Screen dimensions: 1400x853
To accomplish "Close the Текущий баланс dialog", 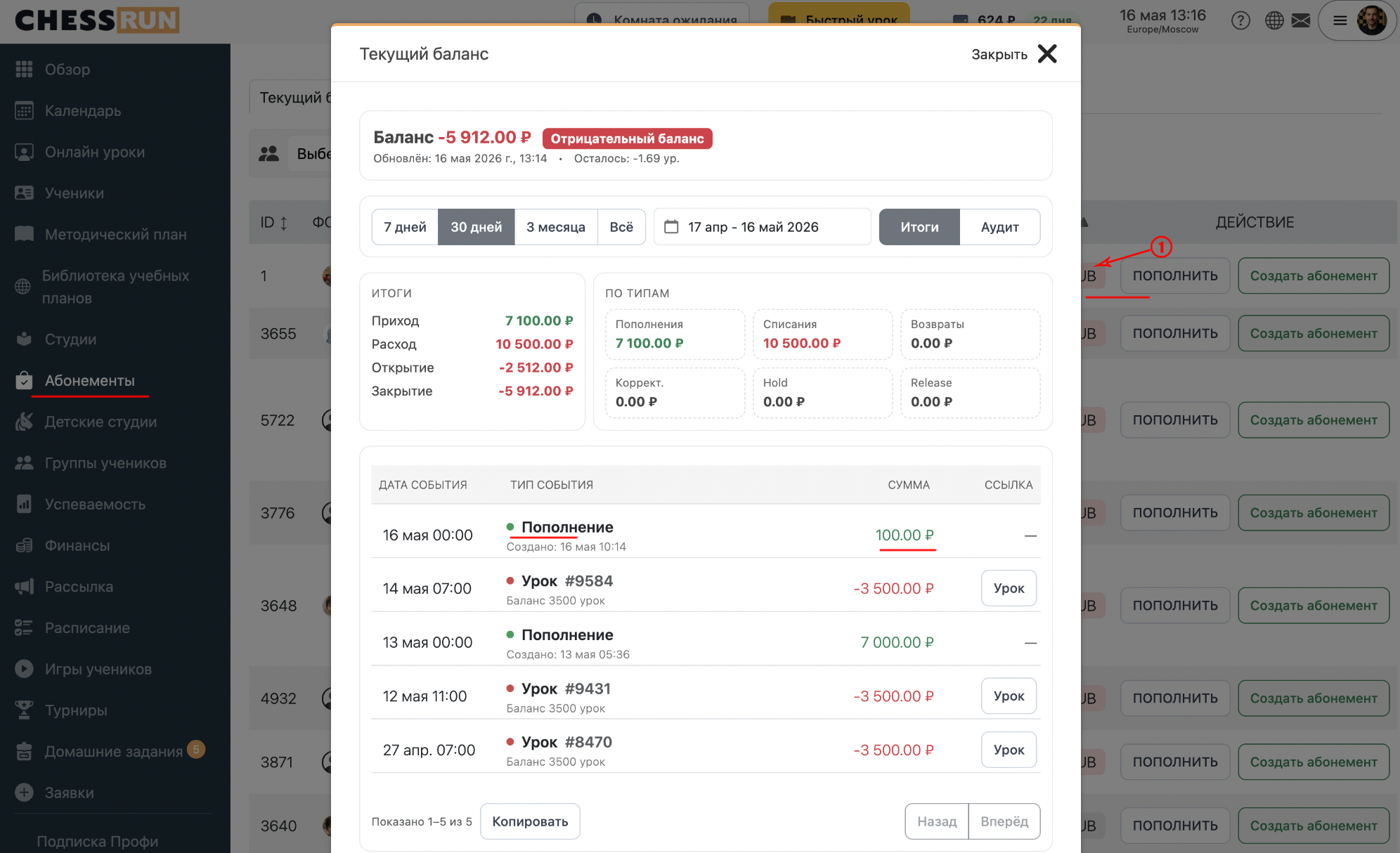I will tap(1014, 54).
